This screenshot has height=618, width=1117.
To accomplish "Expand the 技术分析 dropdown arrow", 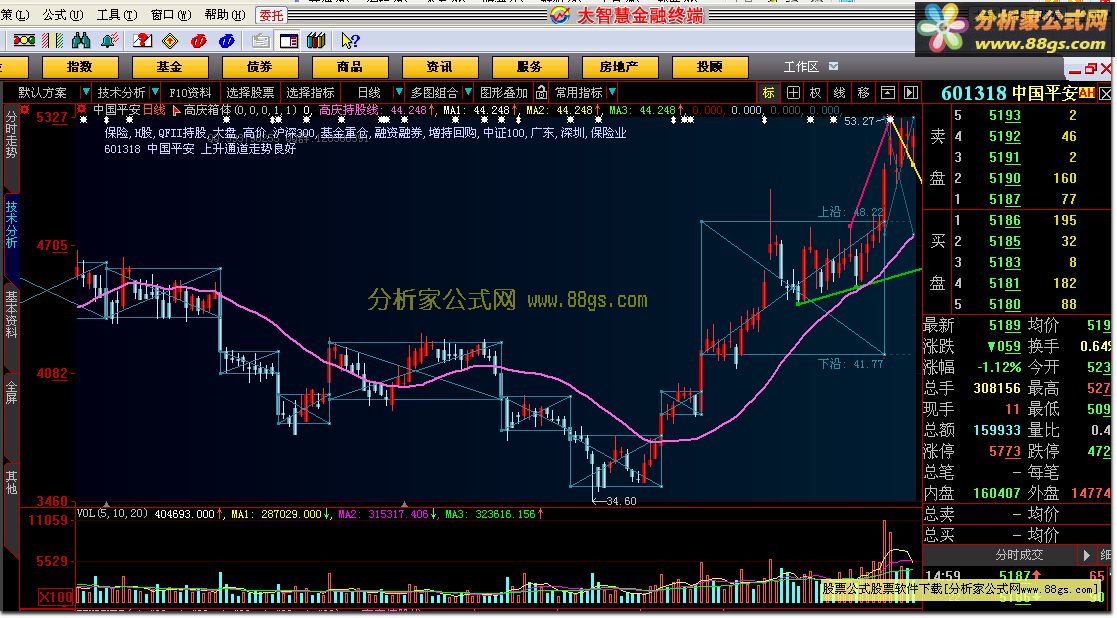I will pos(155,93).
